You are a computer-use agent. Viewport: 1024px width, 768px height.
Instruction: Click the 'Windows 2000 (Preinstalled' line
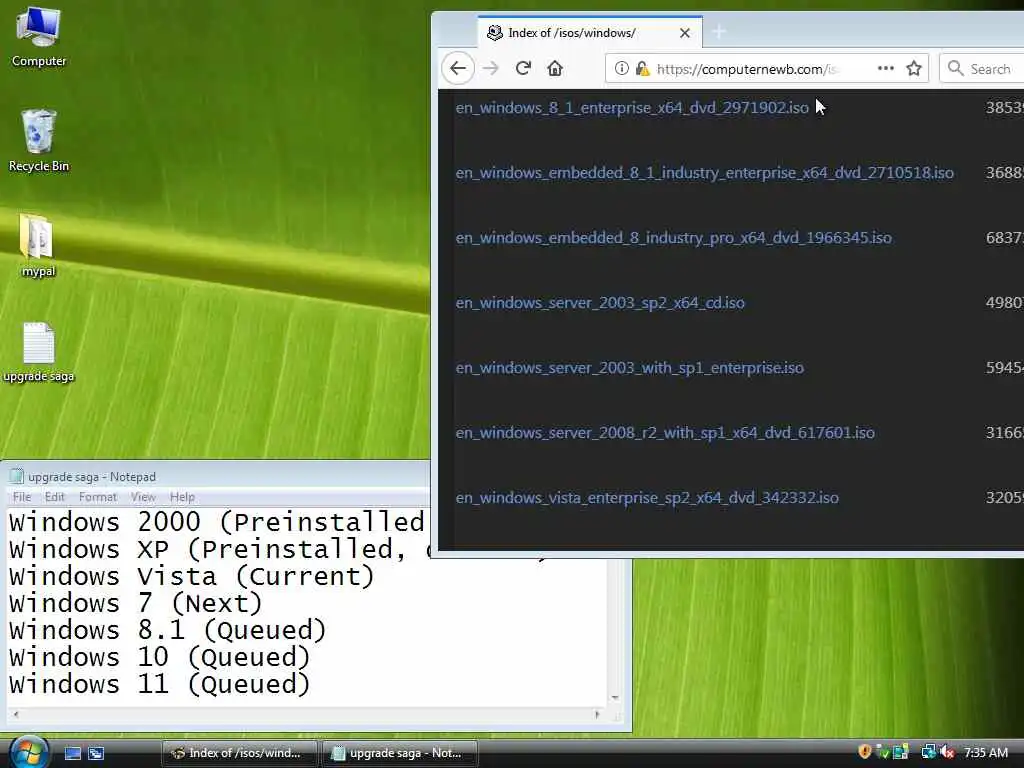(x=217, y=522)
